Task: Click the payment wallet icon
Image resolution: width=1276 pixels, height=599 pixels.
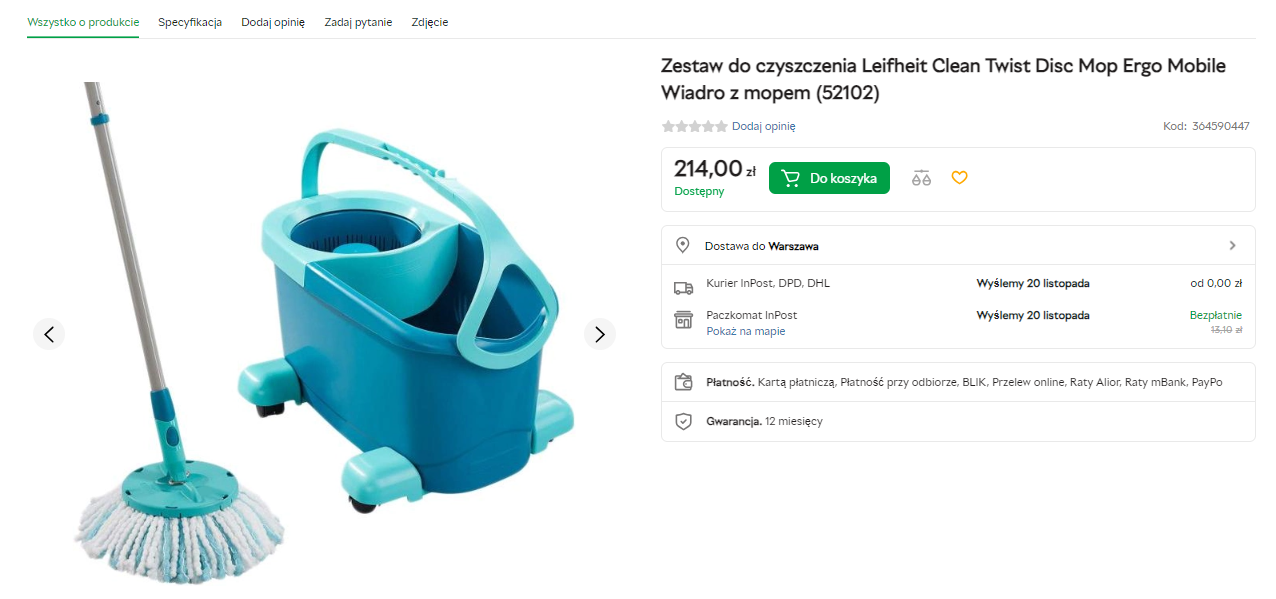Action: coord(683,382)
